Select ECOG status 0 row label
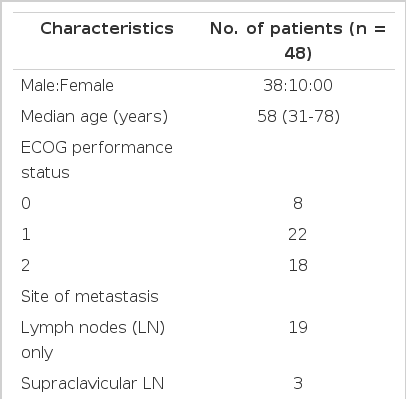Screen dimensions: 406x399 click(26, 203)
